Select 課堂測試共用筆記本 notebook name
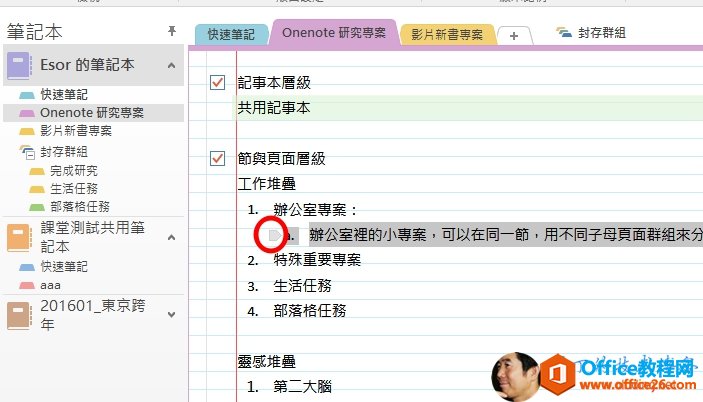The width and height of the screenshot is (703, 402). coord(92,237)
